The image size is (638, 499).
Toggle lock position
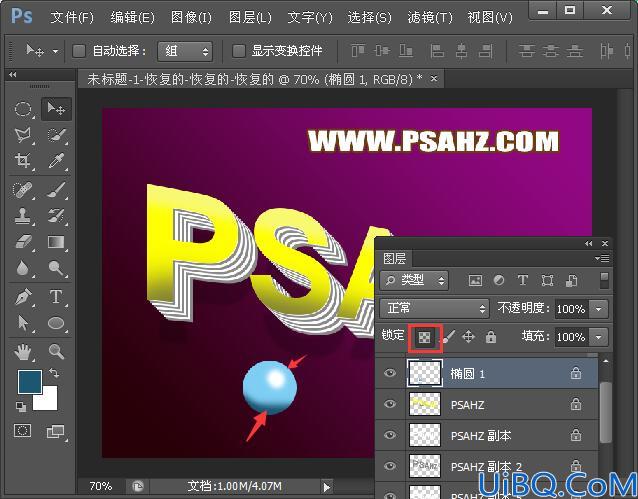[469, 337]
